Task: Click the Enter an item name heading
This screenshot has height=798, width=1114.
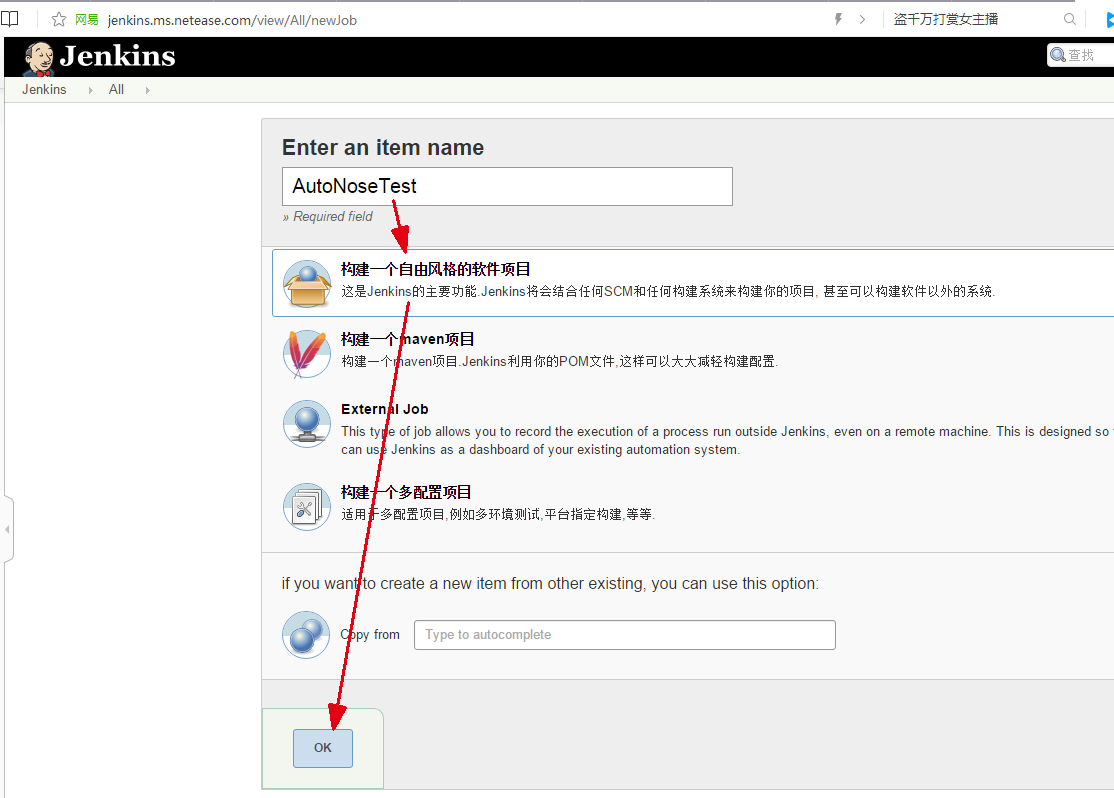Action: [383, 147]
